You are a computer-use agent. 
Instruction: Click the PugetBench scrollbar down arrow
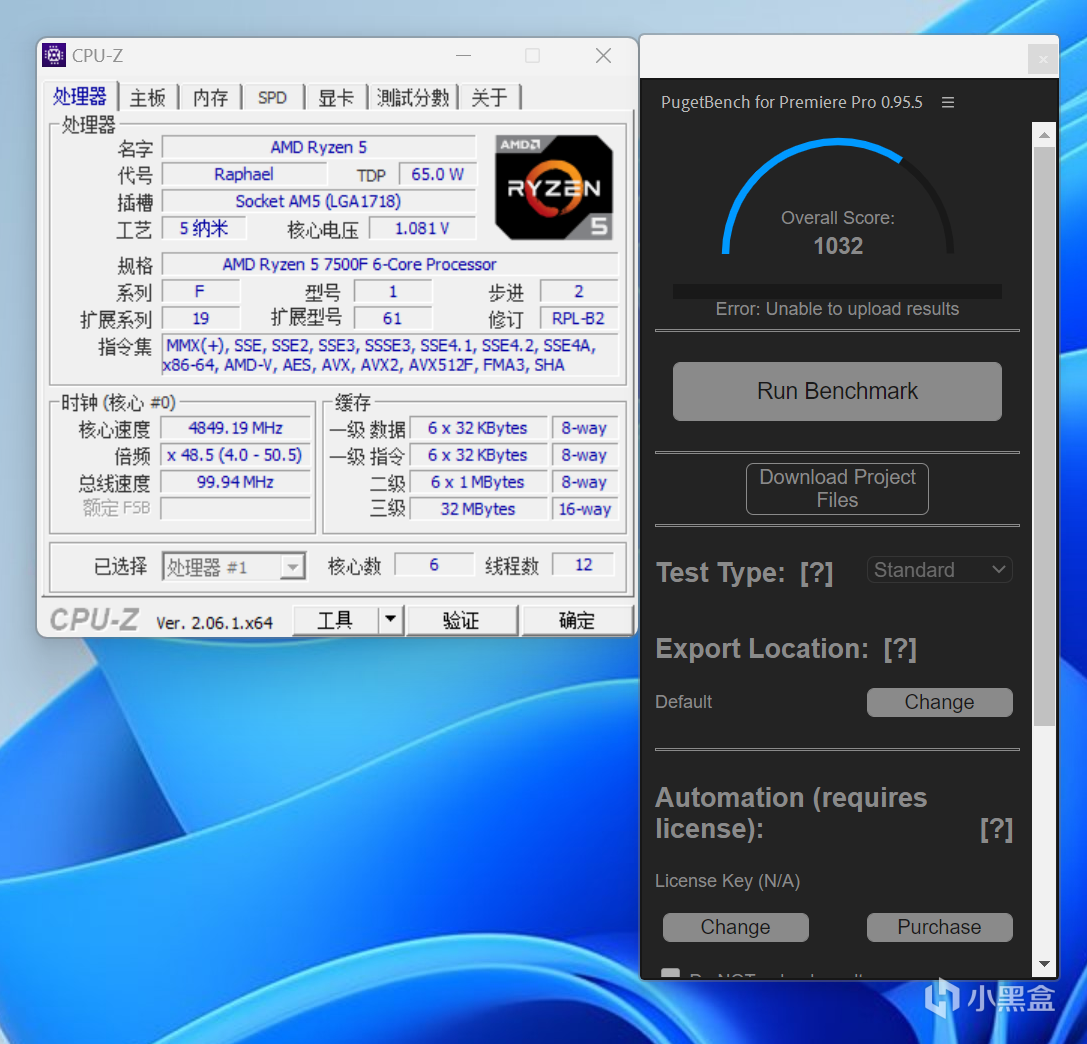[1044, 964]
